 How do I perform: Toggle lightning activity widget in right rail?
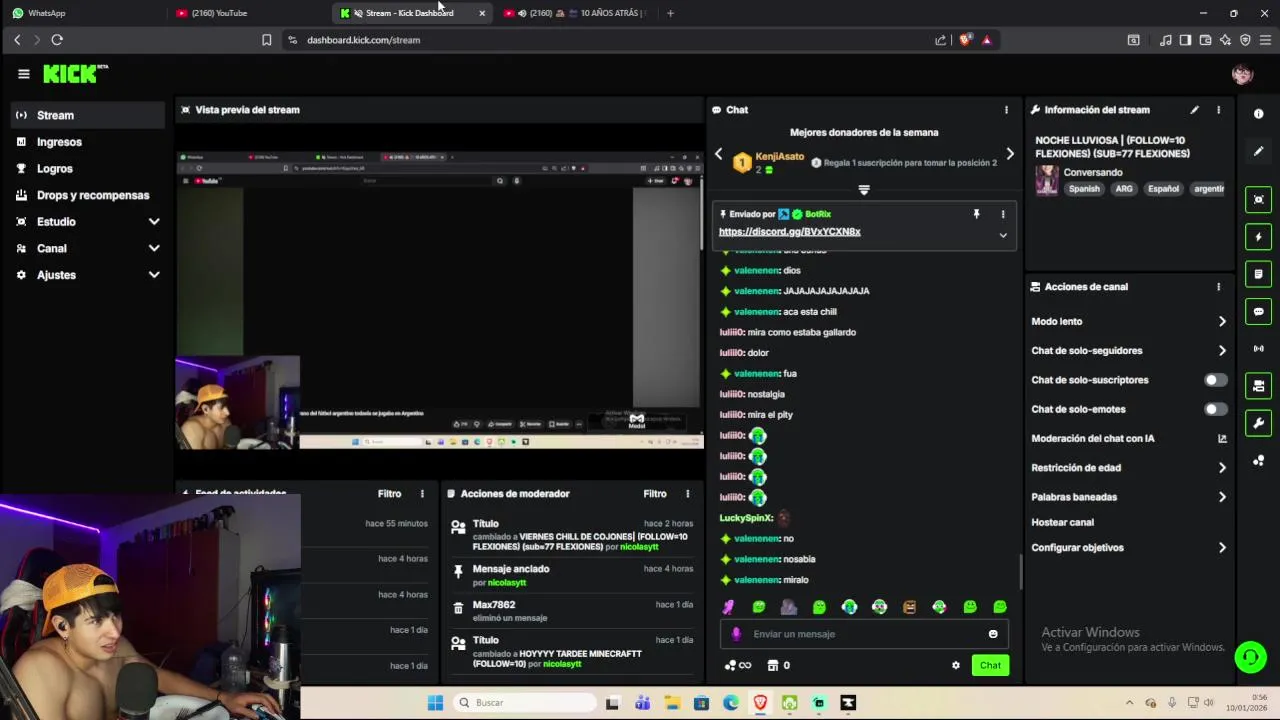coord(1258,237)
